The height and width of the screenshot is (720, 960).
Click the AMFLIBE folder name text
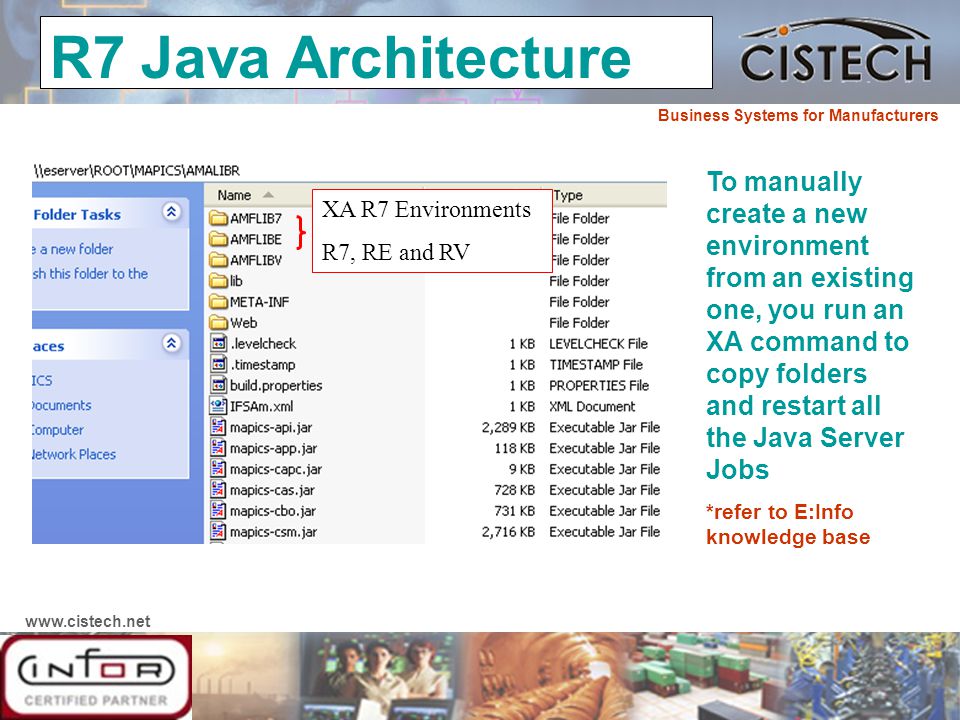[256, 239]
